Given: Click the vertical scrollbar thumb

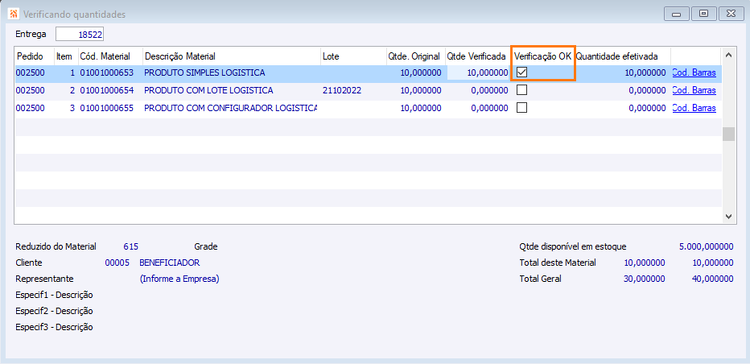Looking at the screenshot, I should (728, 134).
